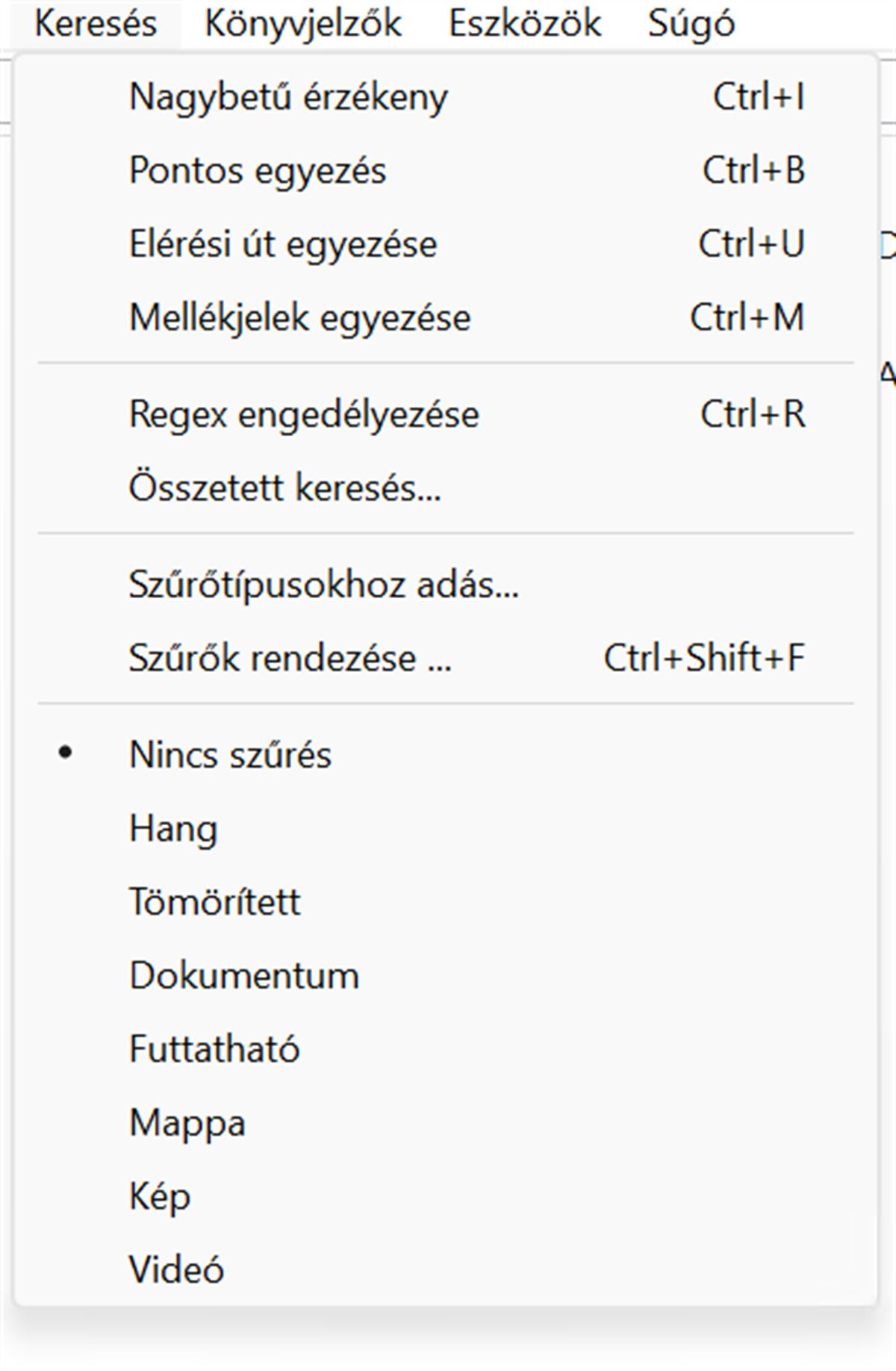Toggle Nagybetű érzékeny option
The height and width of the screenshot is (1371, 896).
[x=288, y=97]
